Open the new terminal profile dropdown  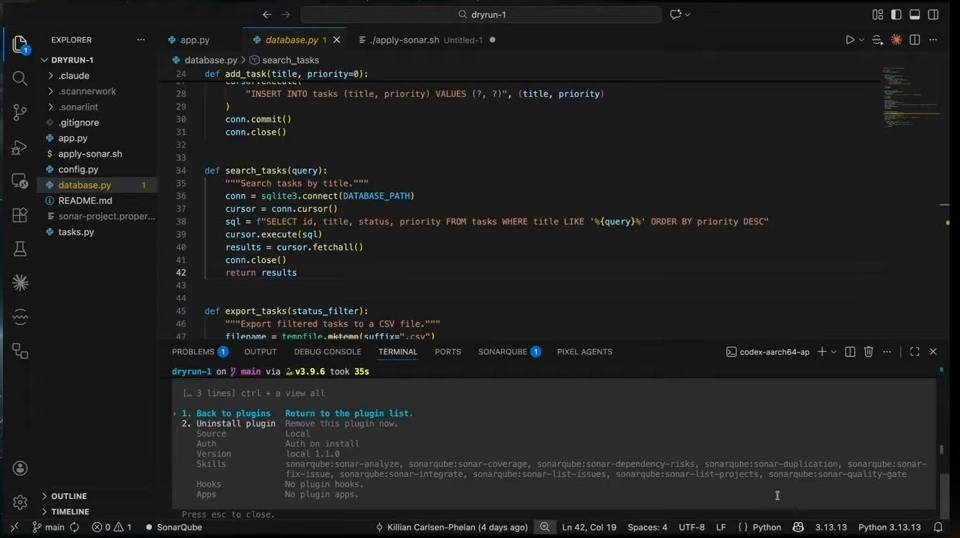(834, 352)
